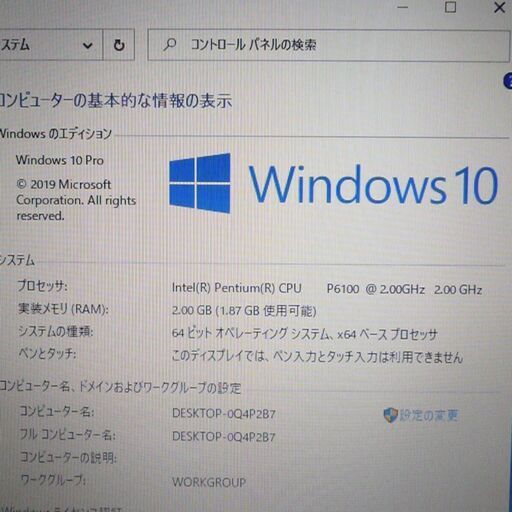Expand the address bar history dropdown

coord(88,45)
